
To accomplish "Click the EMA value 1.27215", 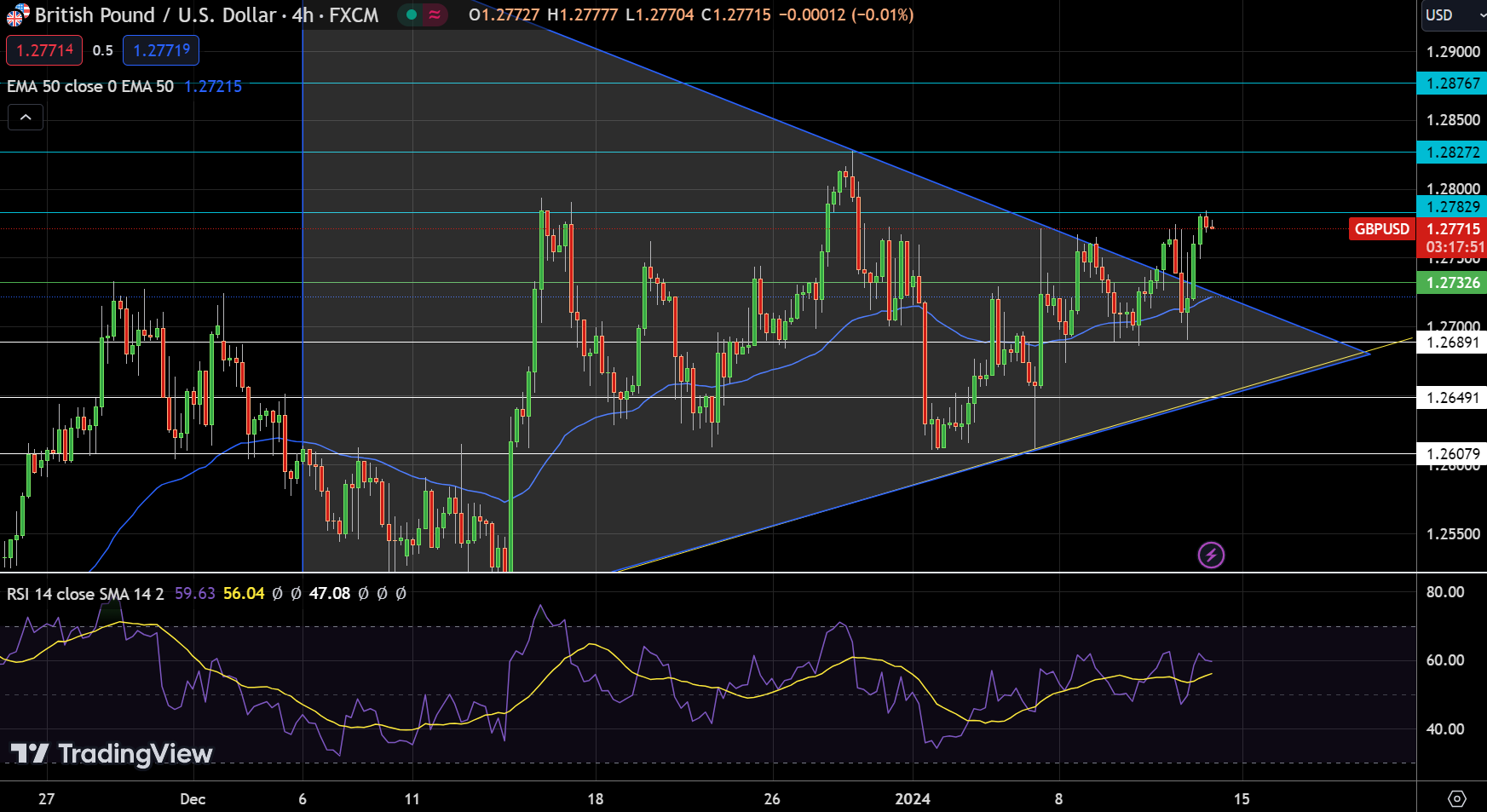I will (x=213, y=86).
